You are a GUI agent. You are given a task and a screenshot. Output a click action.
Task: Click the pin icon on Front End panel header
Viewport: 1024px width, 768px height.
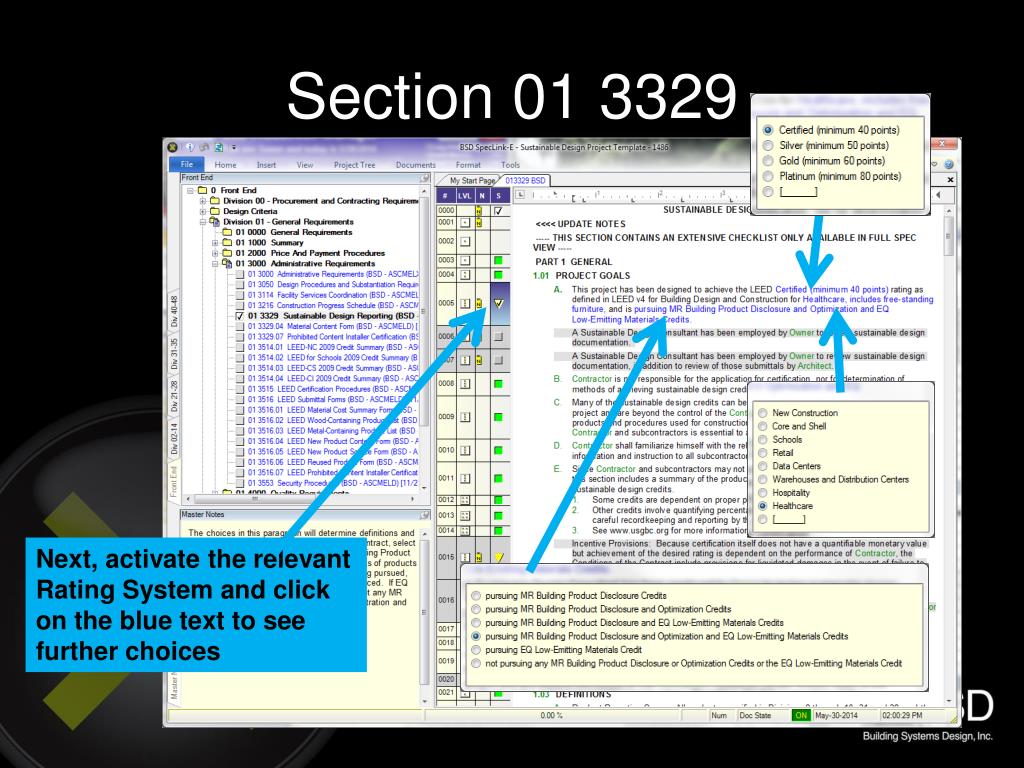click(x=425, y=178)
